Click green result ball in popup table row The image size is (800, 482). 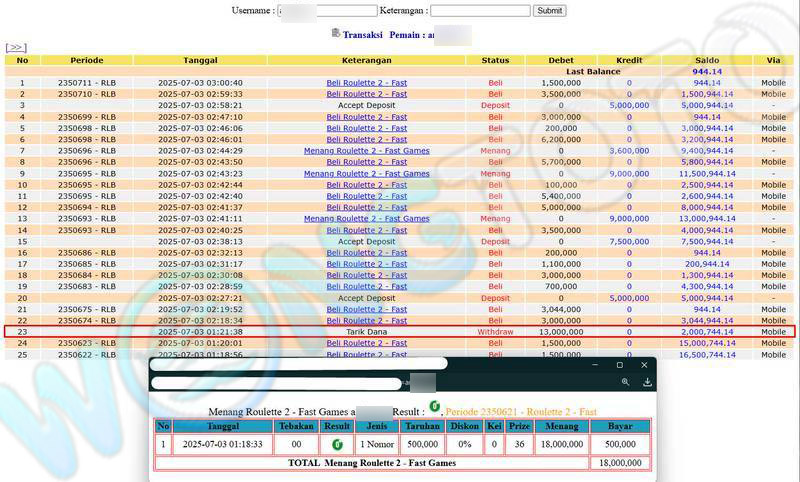pos(337,443)
